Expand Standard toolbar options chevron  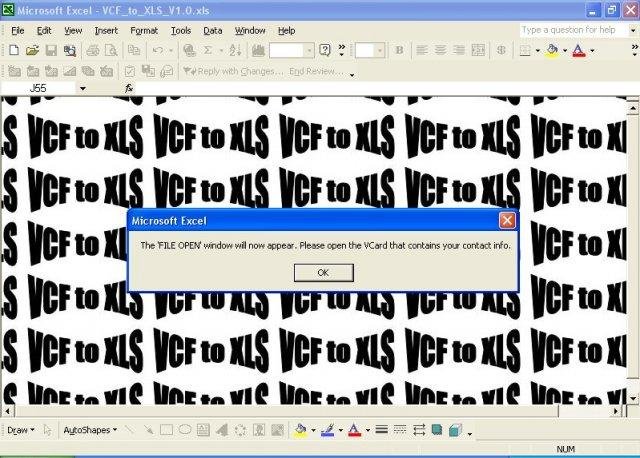pyautogui.click(x=342, y=50)
